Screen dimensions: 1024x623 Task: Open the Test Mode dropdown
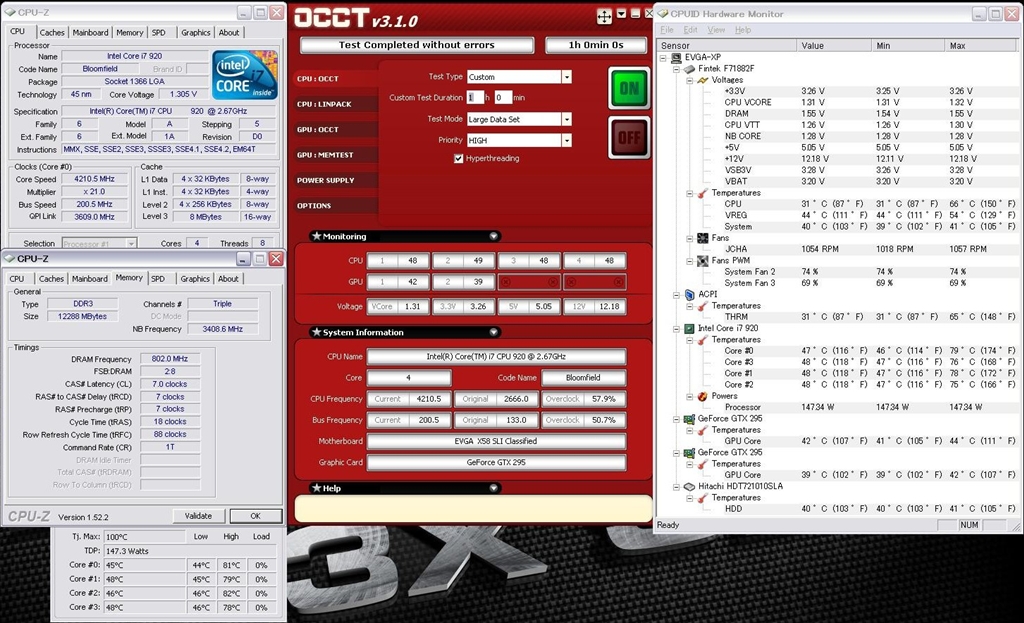point(566,119)
